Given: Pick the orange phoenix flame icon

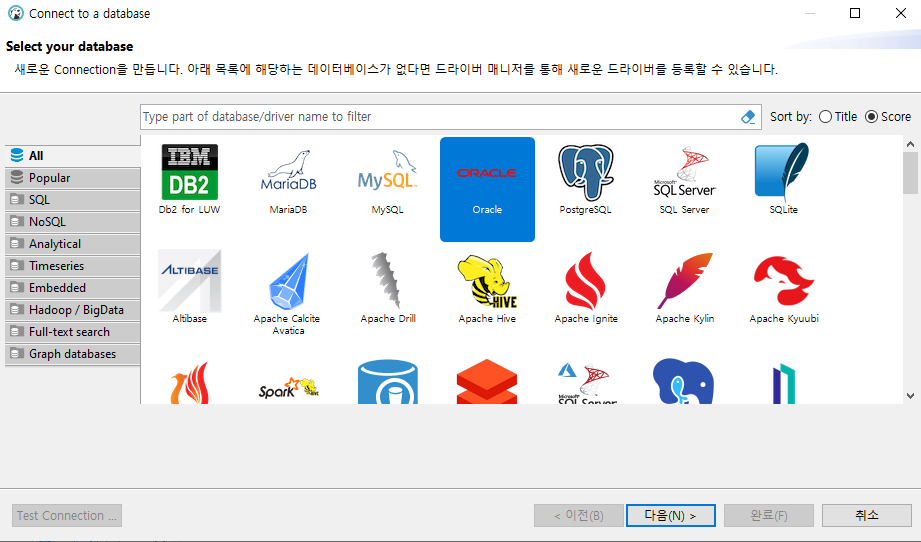Looking at the screenshot, I should tap(189, 382).
